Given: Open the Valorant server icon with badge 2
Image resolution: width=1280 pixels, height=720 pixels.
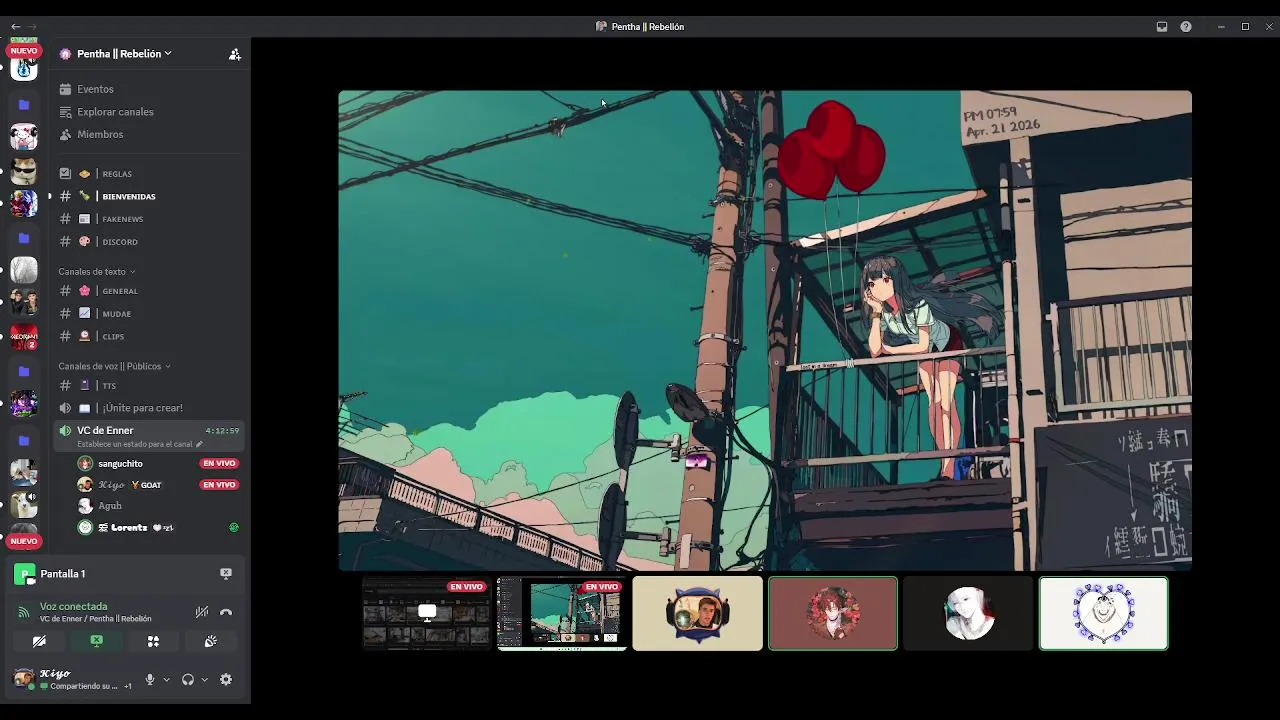Looking at the screenshot, I should (24, 337).
